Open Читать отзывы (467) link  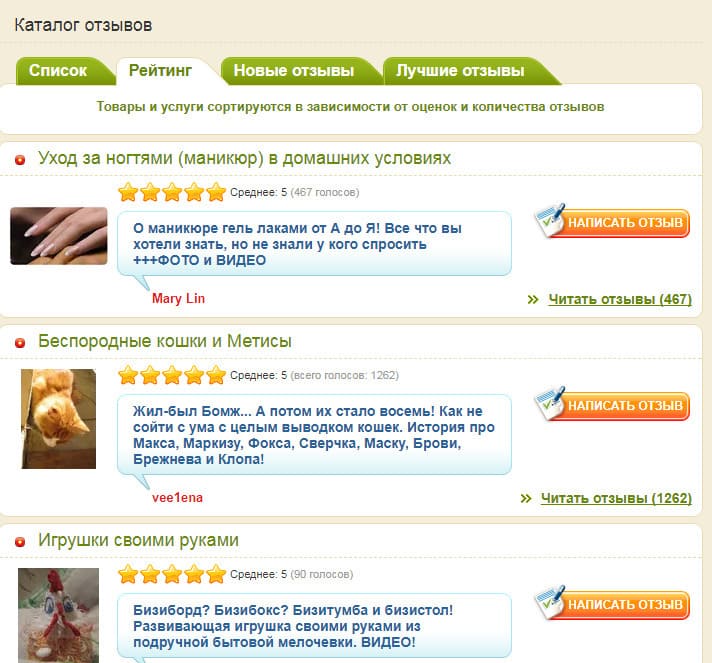click(620, 299)
